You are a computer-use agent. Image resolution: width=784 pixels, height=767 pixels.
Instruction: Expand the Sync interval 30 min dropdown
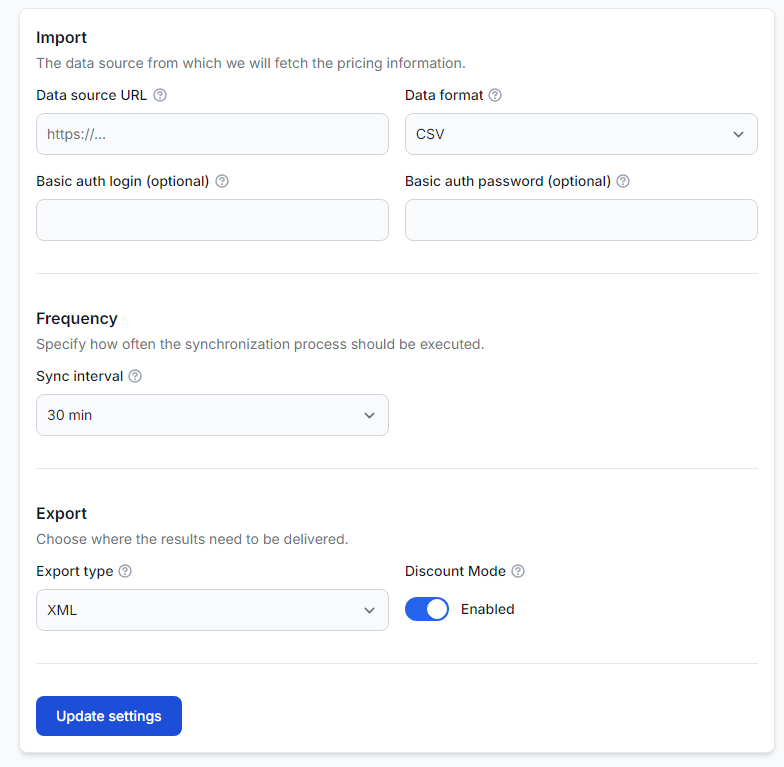click(212, 415)
